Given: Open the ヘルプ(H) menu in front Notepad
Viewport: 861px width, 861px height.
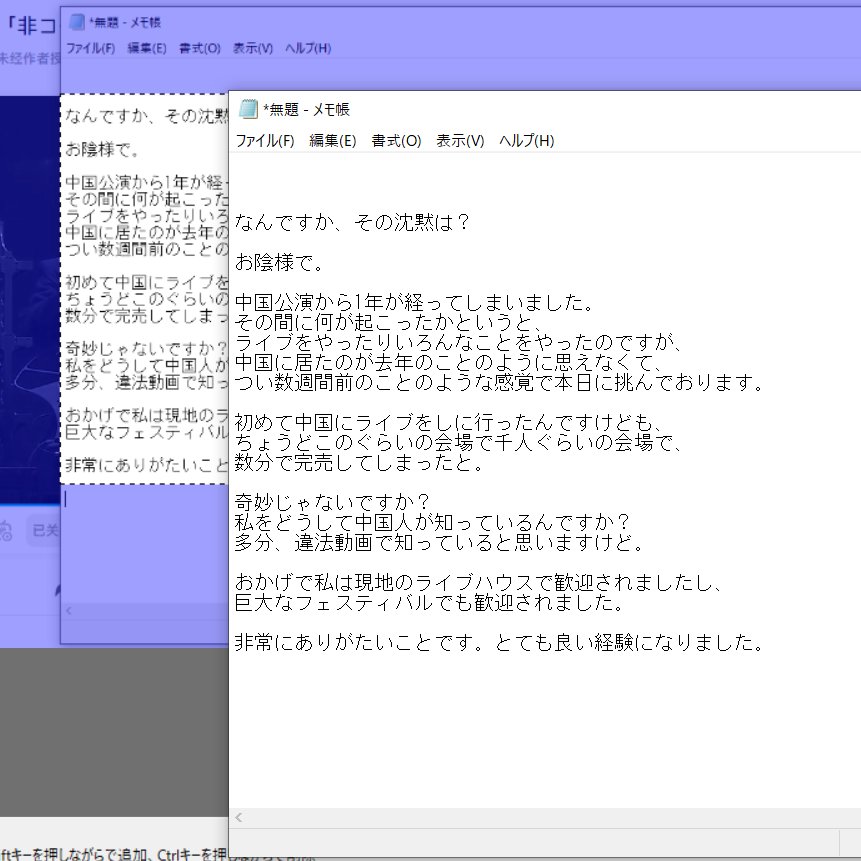Looking at the screenshot, I should click(527, 141).
